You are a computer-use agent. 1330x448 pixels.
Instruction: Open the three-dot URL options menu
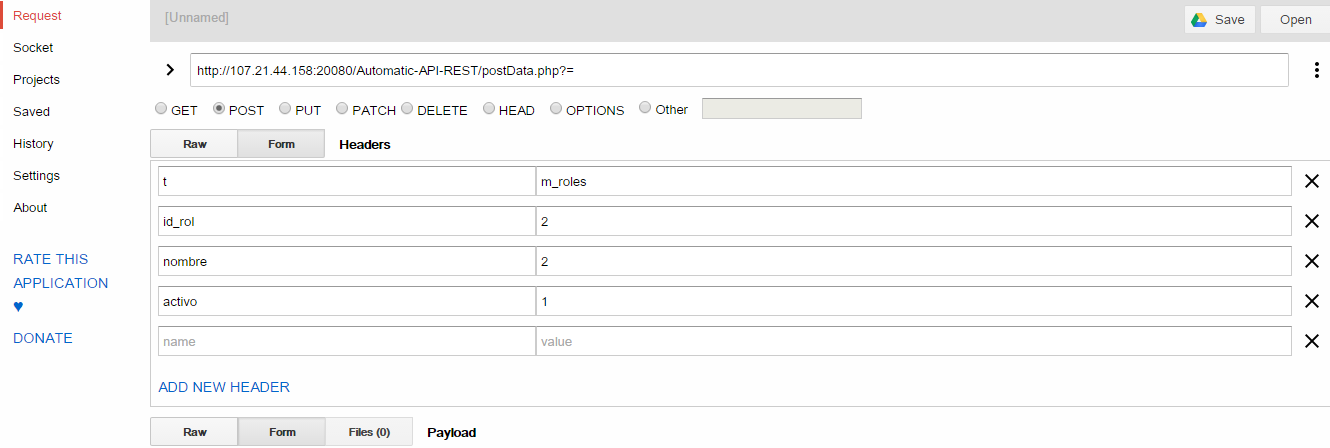(1318, 71)
